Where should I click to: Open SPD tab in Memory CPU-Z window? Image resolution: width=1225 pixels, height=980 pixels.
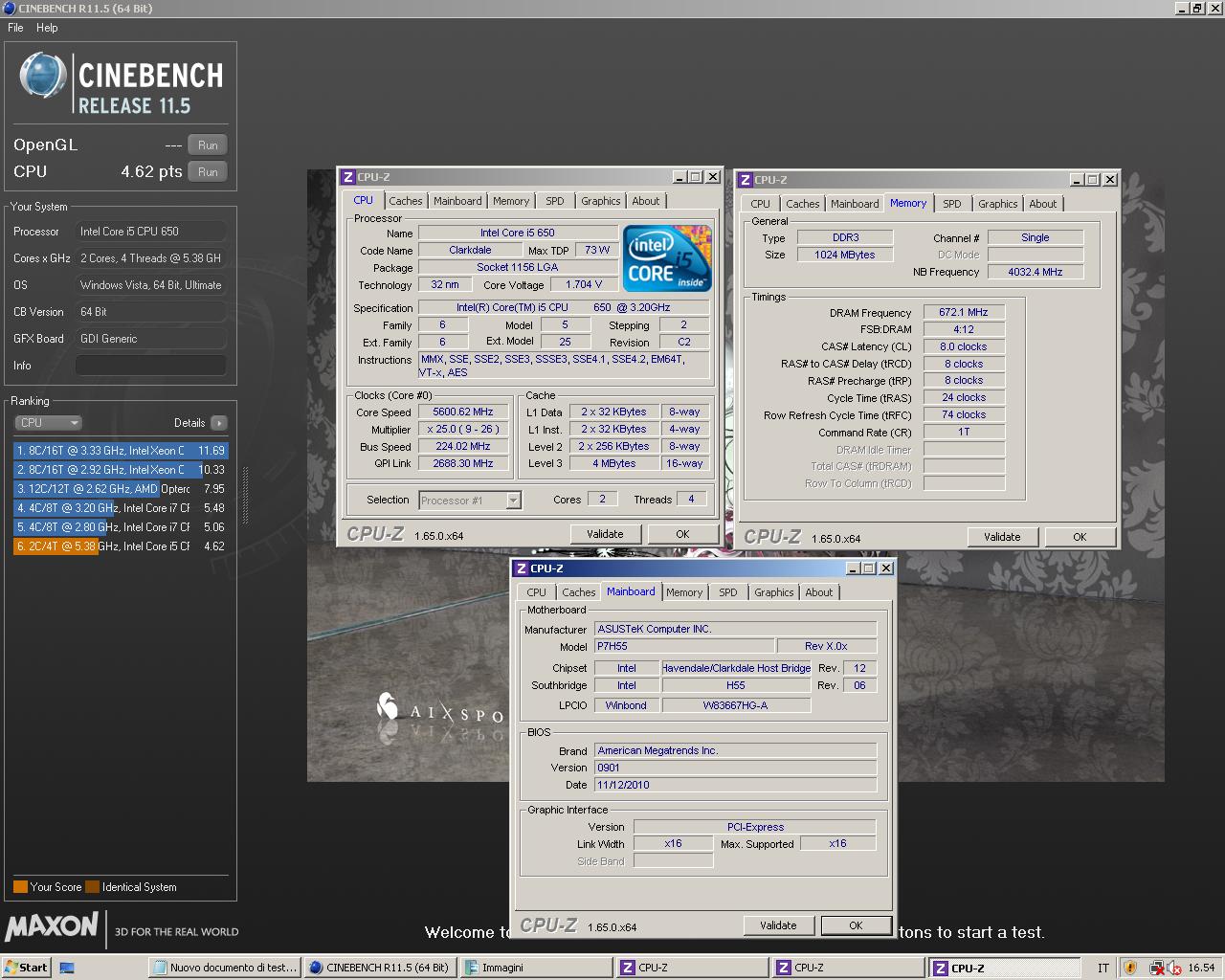coord(952,204)
